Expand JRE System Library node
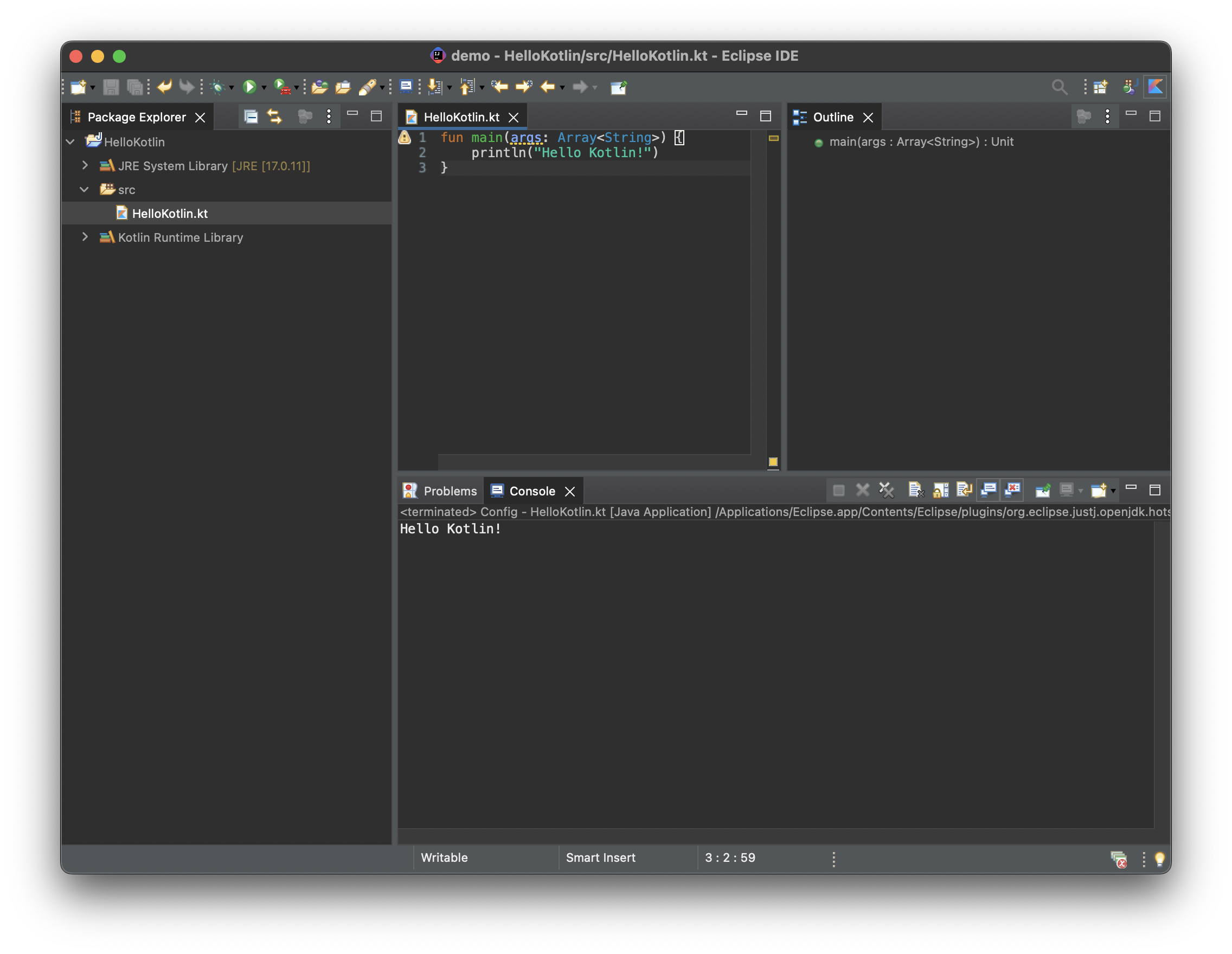This screenshot has width=1232, height=954. (x=85, y=166)
